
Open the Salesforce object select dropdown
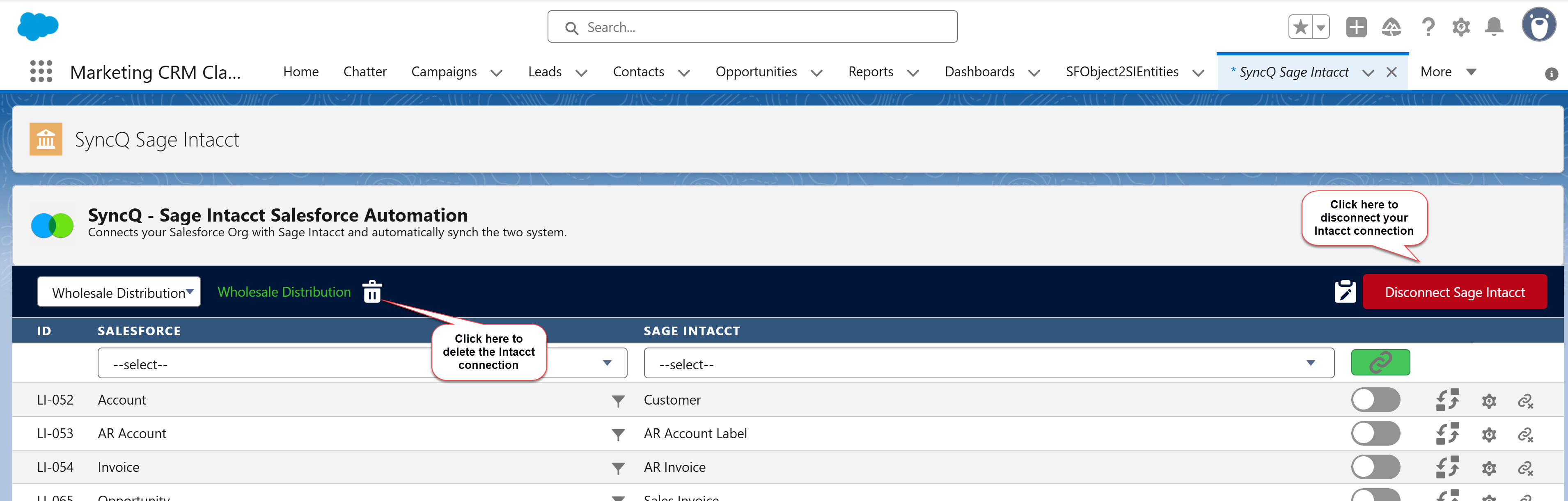(362, 364)
